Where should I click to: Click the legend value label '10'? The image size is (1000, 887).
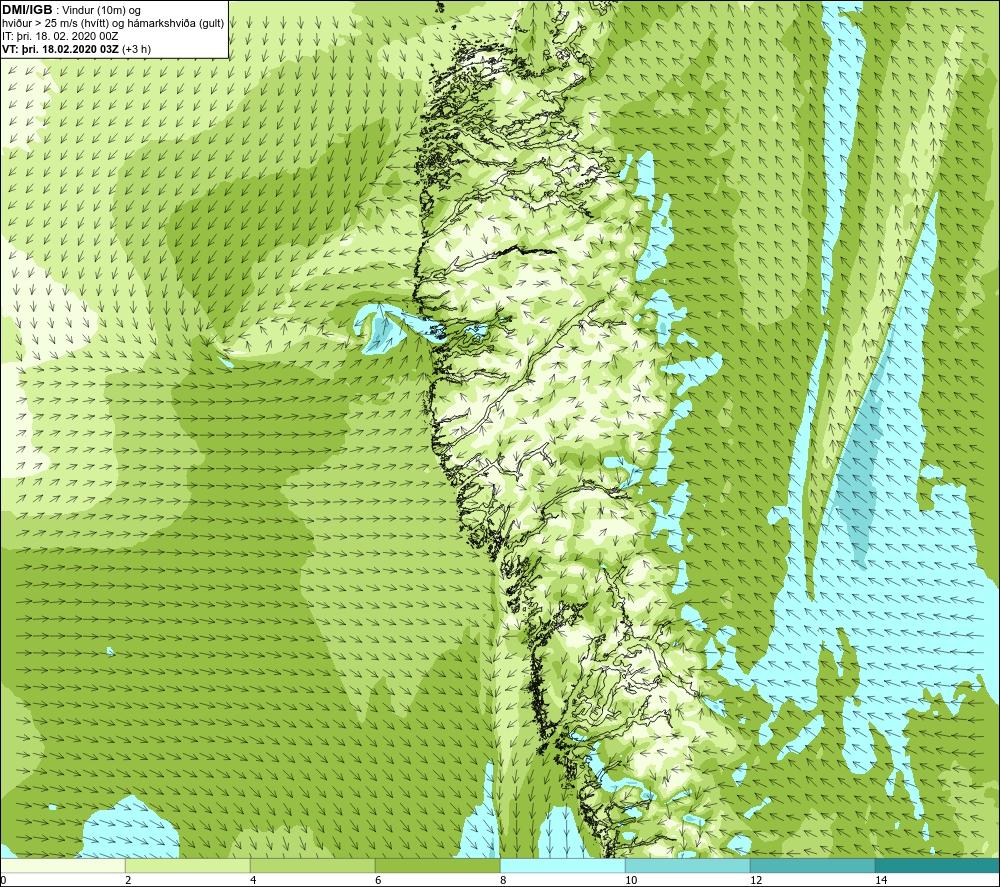[631, 880]
